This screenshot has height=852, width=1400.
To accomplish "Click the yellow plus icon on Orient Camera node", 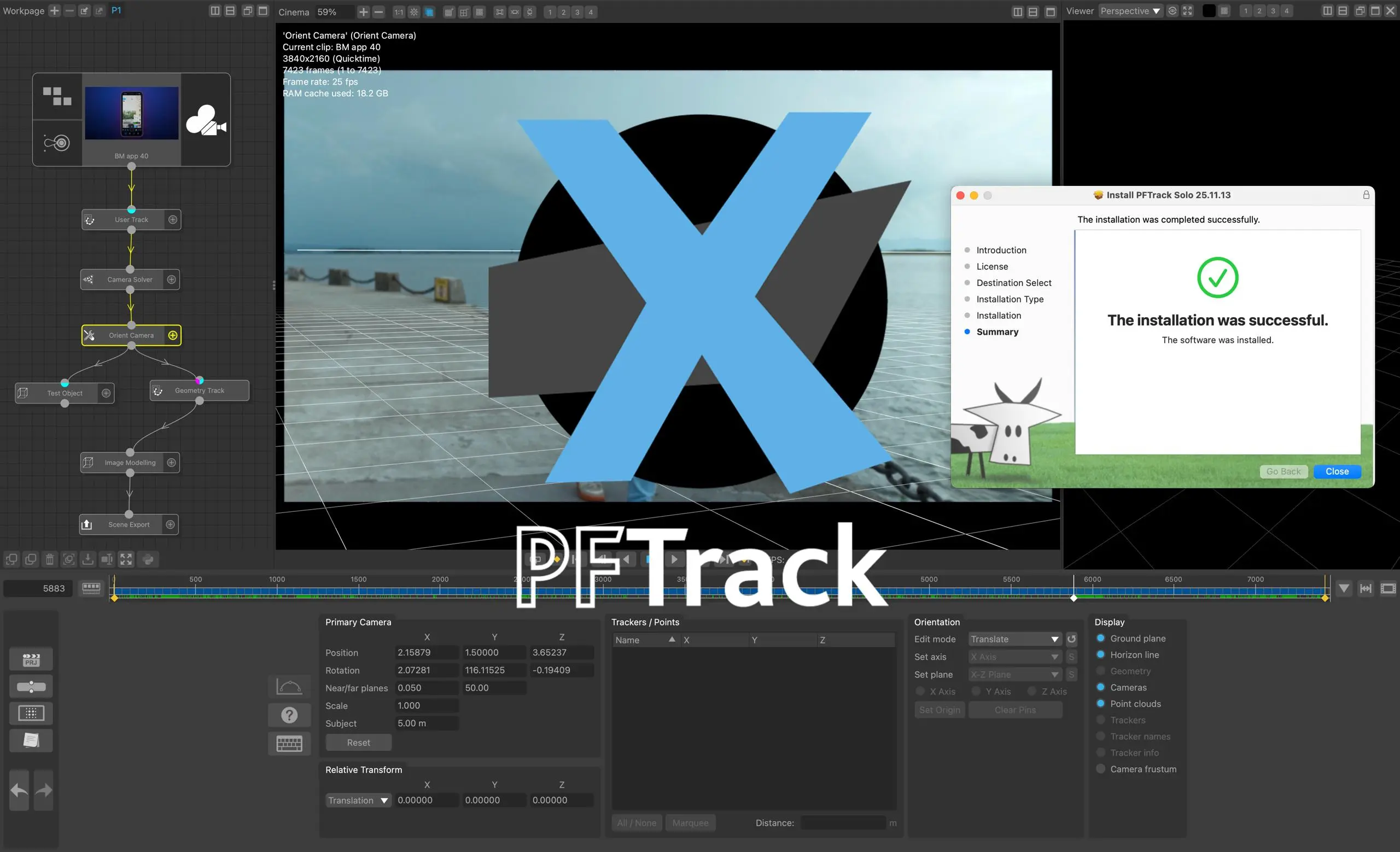I will (x=173, y=335).
